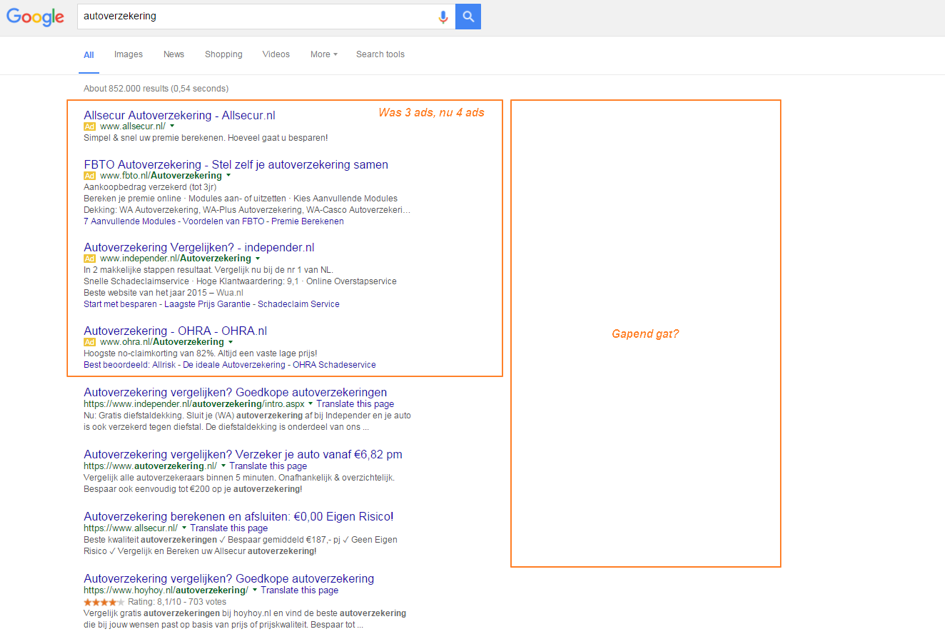Image resolution: width=945 pixels, height=642 pixels.
Task: Click the www.allsecur.nl/ ad display URL
Action: [x=133, y=127]
